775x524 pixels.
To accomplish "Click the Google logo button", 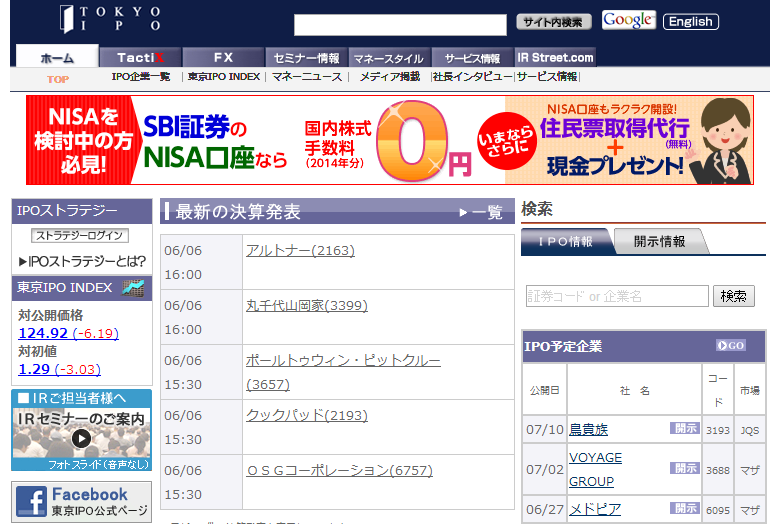I will pos(628,20).
